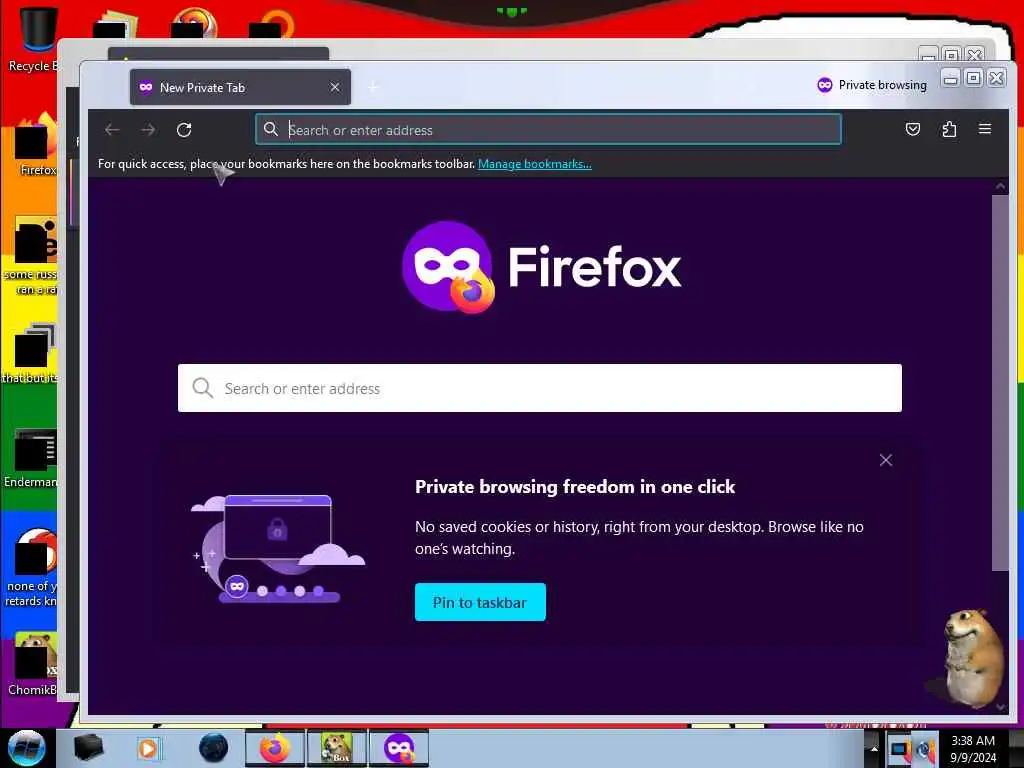Click the taskbar clock showing 3:38 AM

tap(973, 749)
